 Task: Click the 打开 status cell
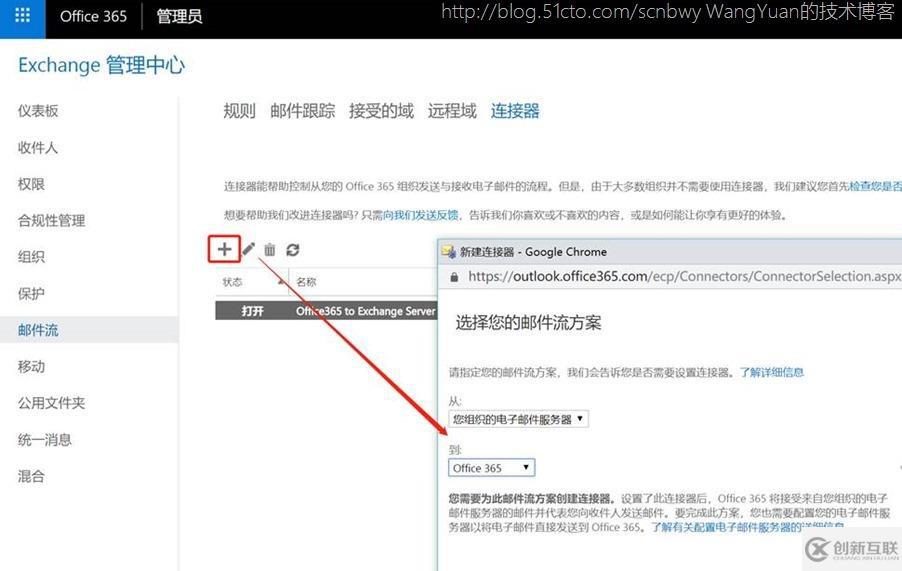coord(253,311)
